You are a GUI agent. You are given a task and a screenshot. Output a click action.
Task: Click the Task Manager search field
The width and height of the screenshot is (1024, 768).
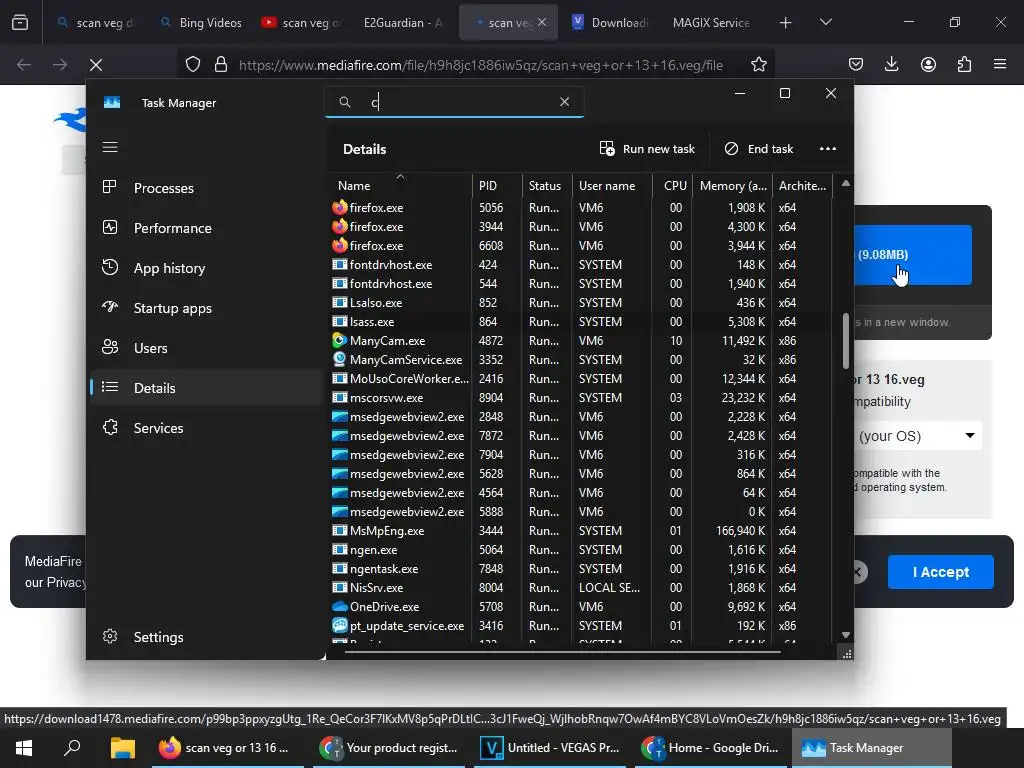tap(454, 102)
